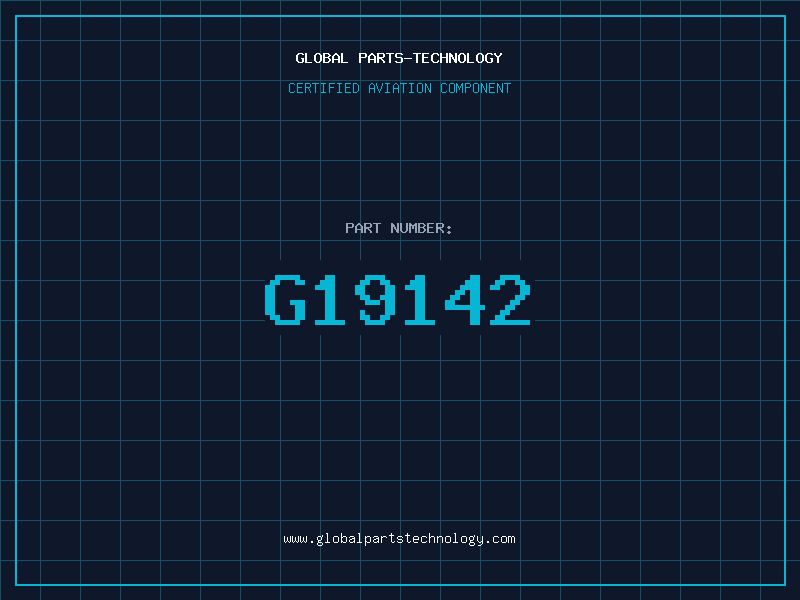800x600 pixels.
Task: Click the GLOBAL PARTS-TECHNOLOGY heading
Action: [x=399, y=58]
